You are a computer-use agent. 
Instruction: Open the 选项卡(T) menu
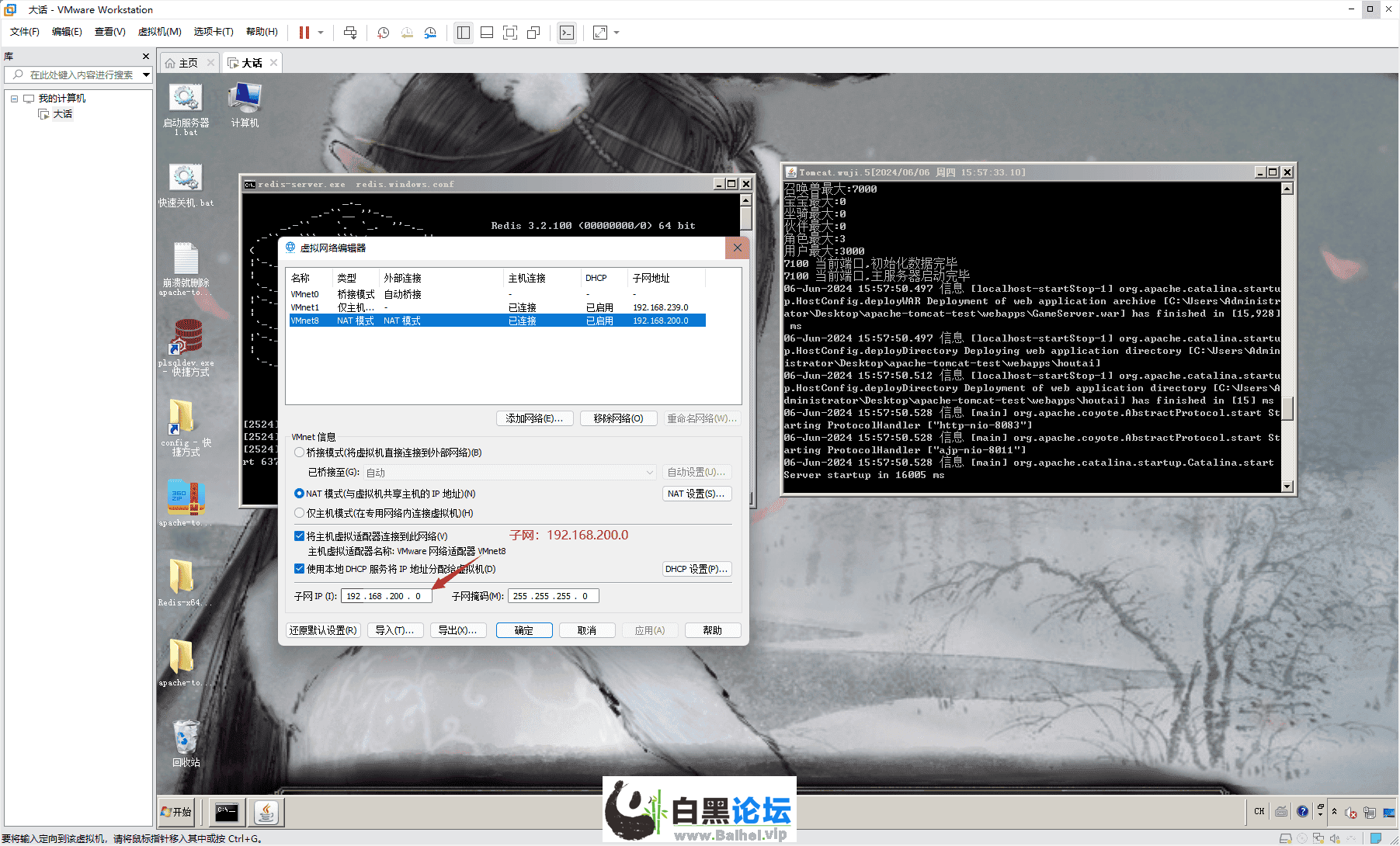[x=214, y=32]
